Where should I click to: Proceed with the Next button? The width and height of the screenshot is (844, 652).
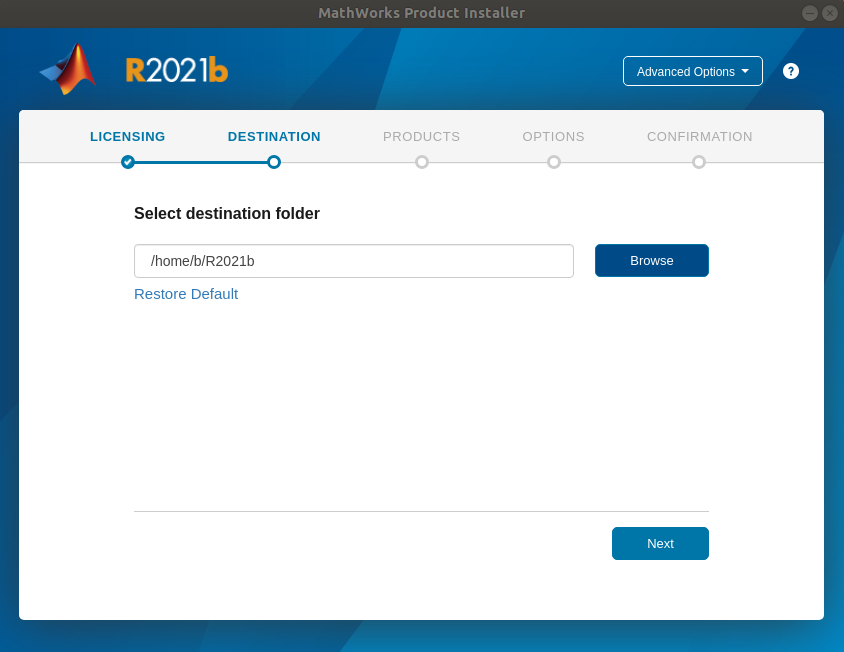click(660, 543)
